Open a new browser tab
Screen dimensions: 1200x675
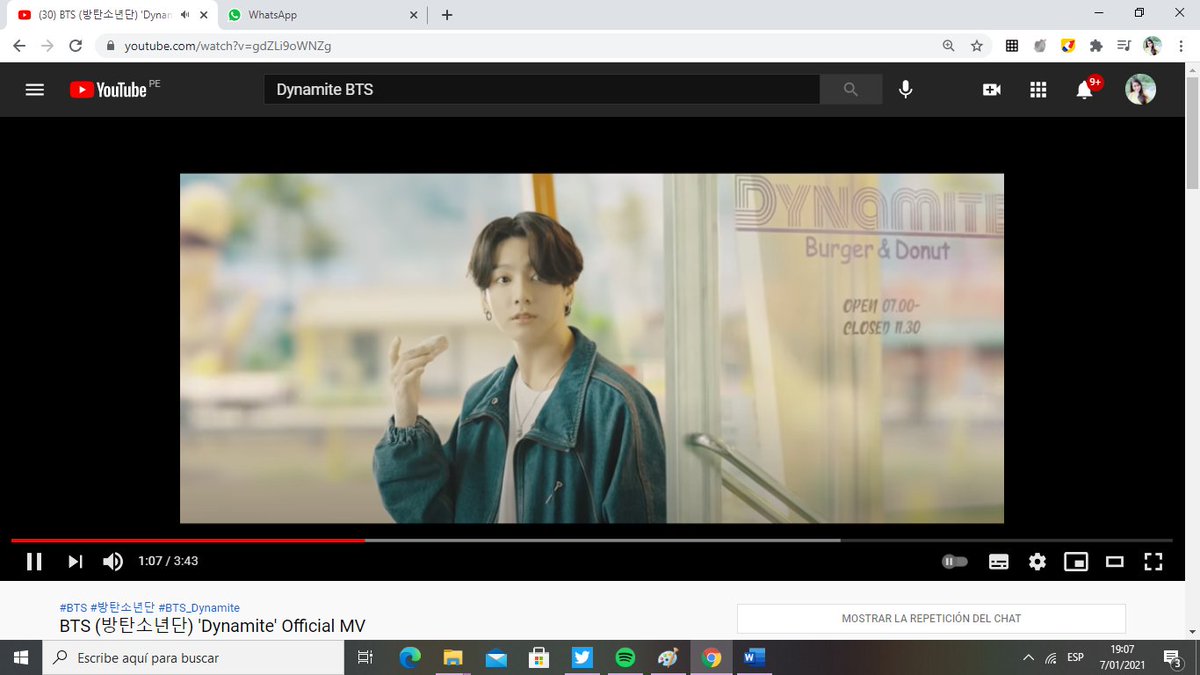pyautogui.click(x=446, y=15)
